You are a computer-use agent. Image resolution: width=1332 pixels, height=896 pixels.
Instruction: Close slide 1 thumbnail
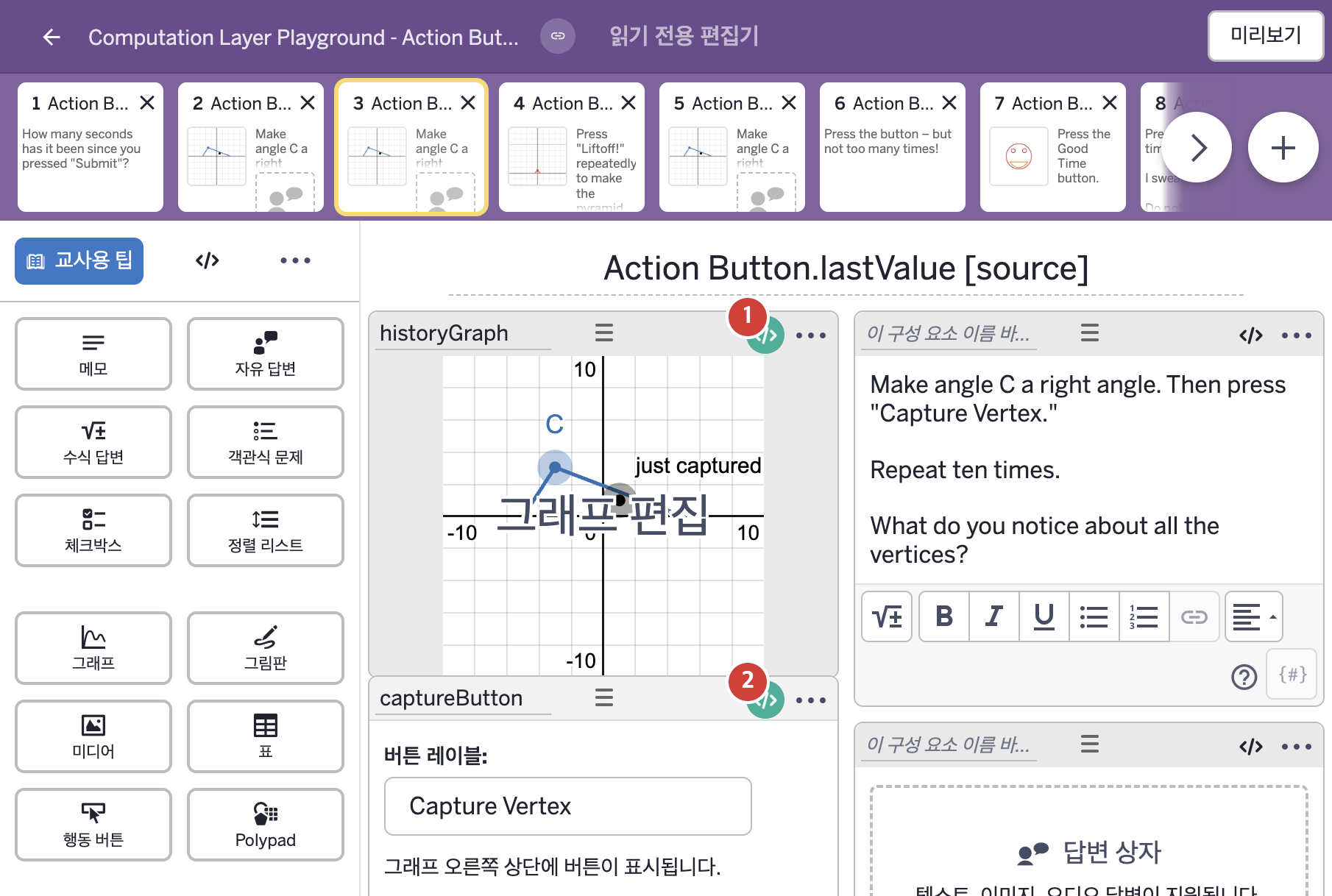147,103
